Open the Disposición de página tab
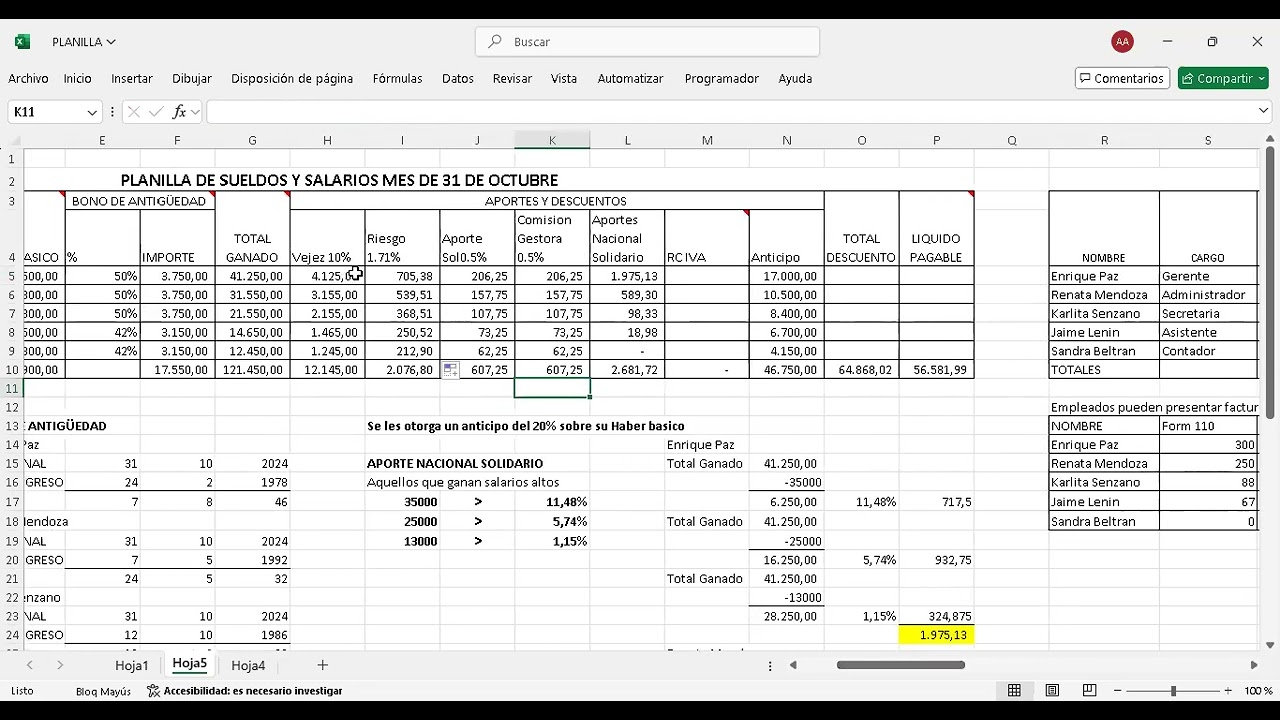 pyautogui.click(x=292, y=78)
